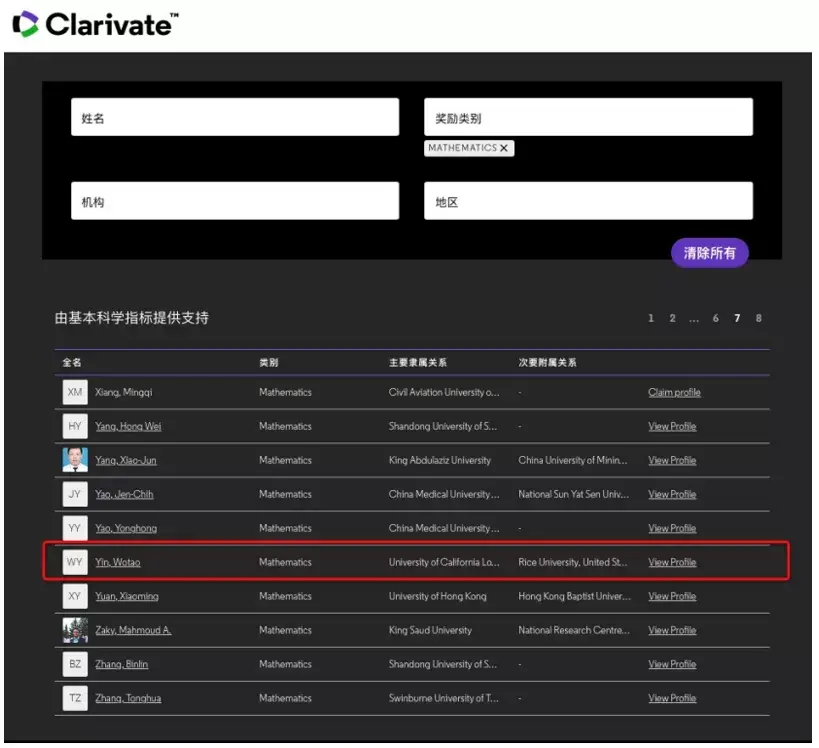Go to results page 8
Viewport: 819px width, 748px height.
coord(758,318)
